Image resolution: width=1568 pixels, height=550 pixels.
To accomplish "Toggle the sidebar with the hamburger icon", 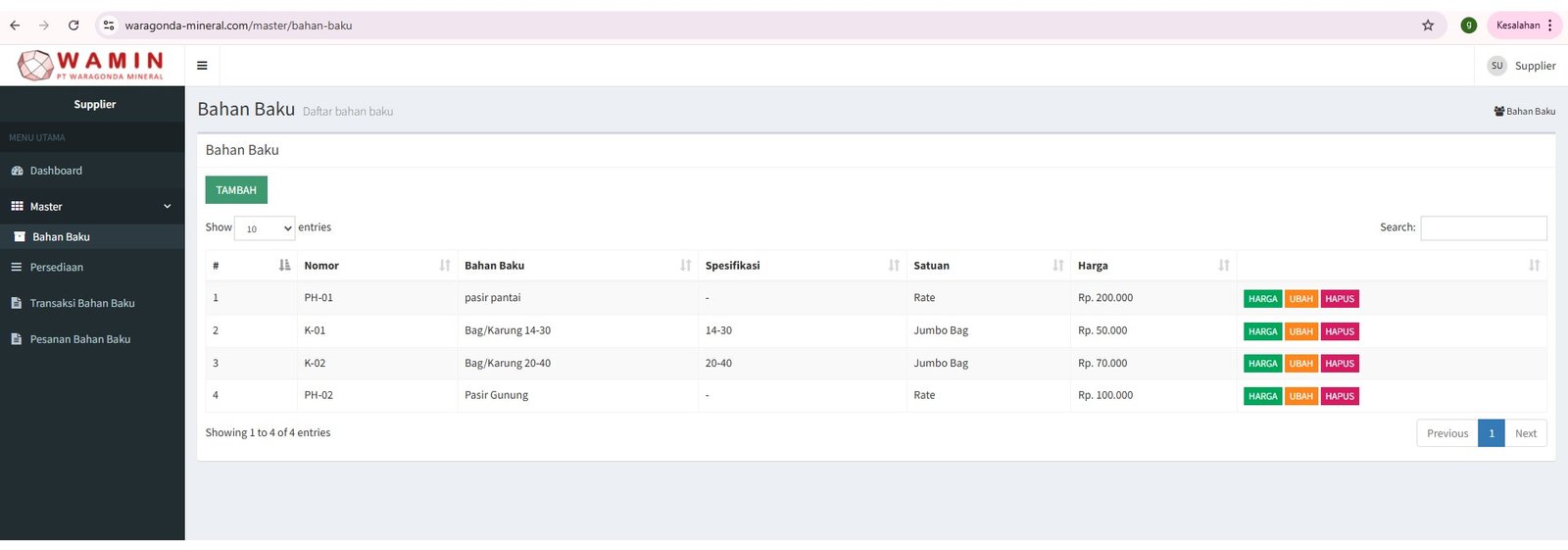I will pos(202,66).
